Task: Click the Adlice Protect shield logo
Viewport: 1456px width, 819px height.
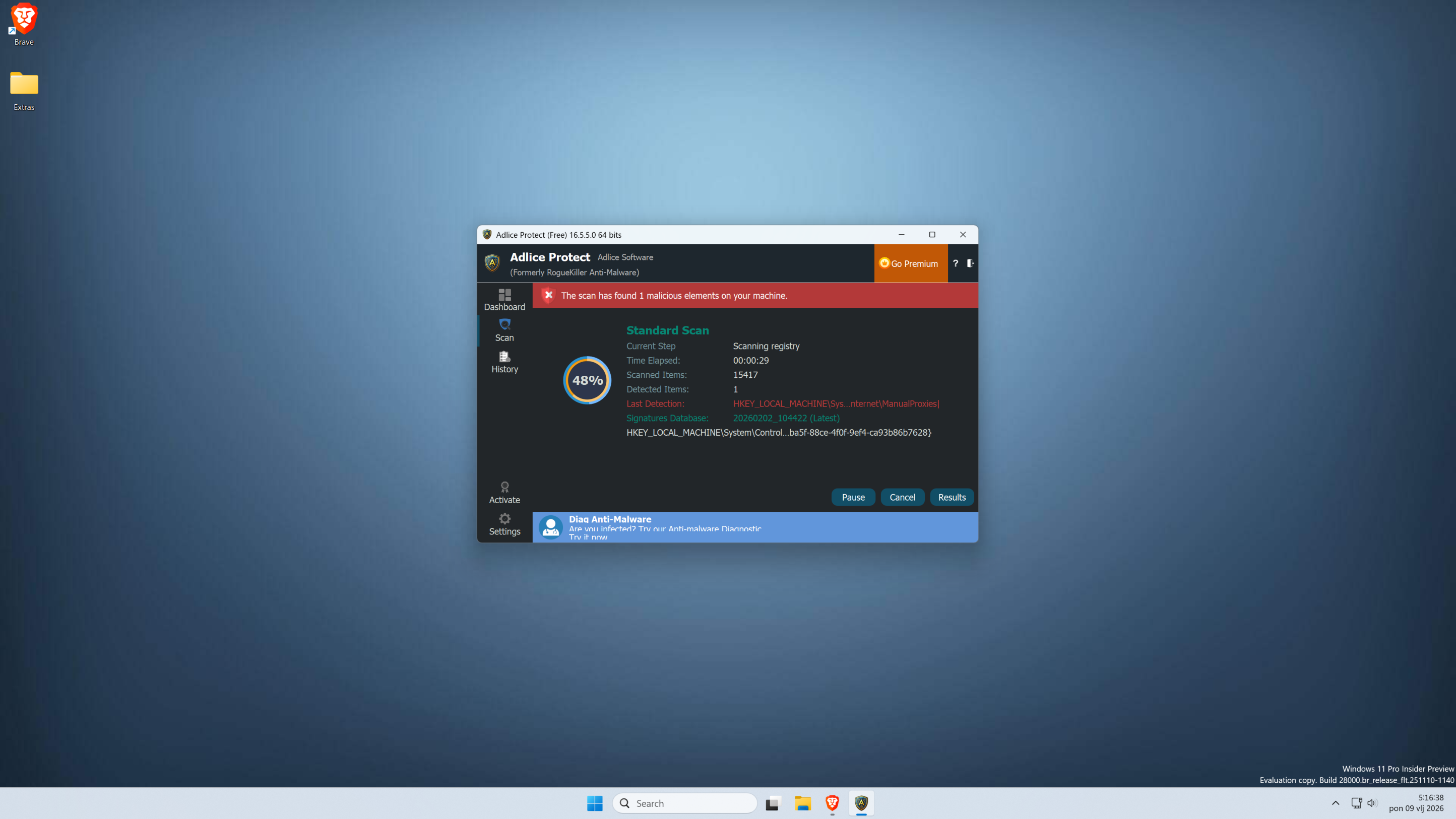Action: (x=492, y=262)
